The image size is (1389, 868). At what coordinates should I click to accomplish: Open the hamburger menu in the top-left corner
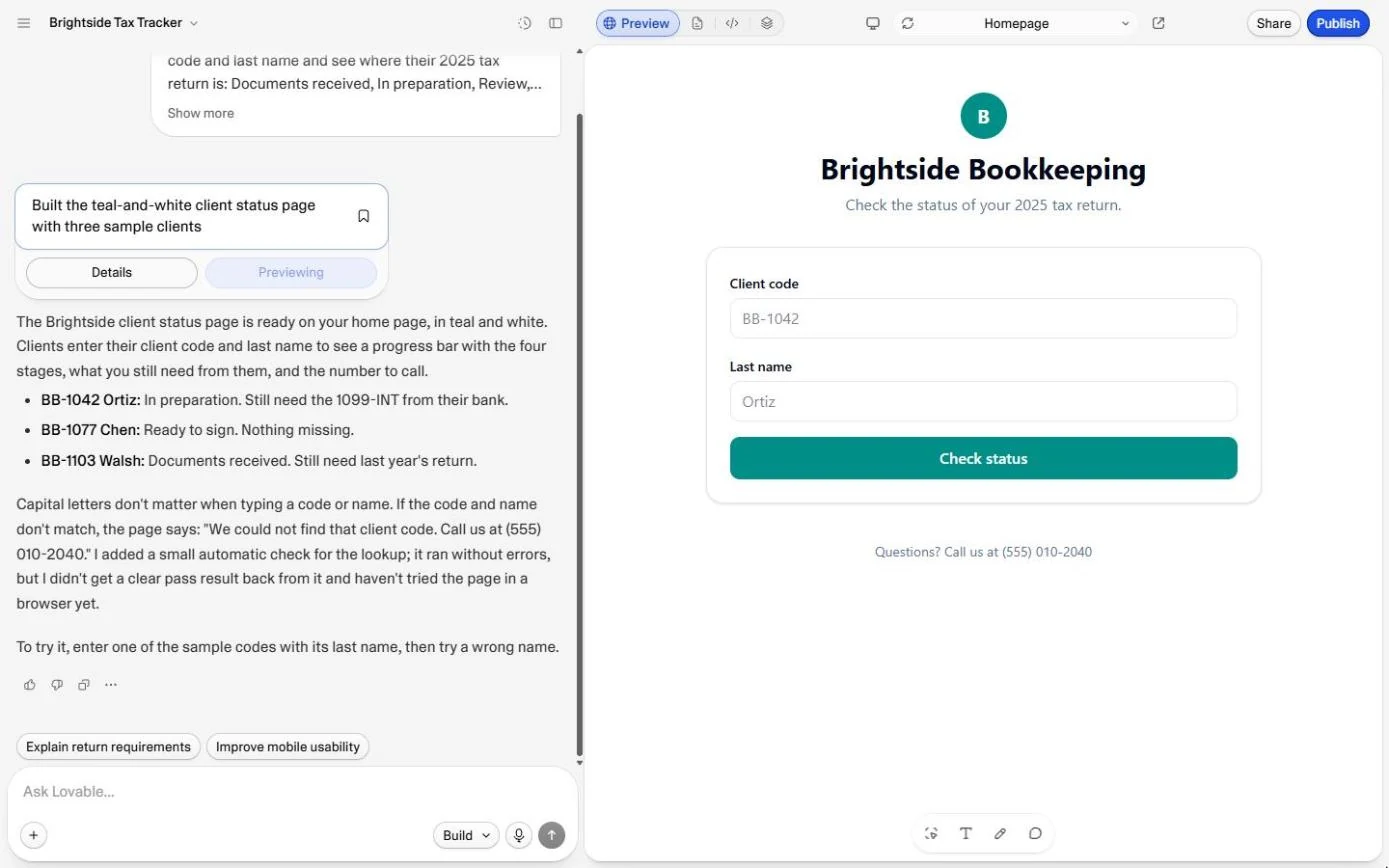click(x=24, y=23)
